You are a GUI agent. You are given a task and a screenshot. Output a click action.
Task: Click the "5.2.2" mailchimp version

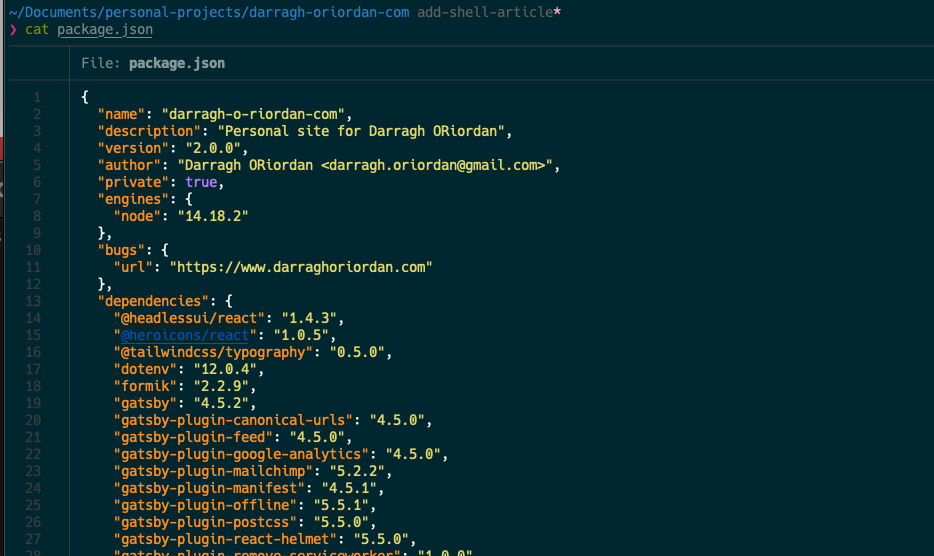357,471
